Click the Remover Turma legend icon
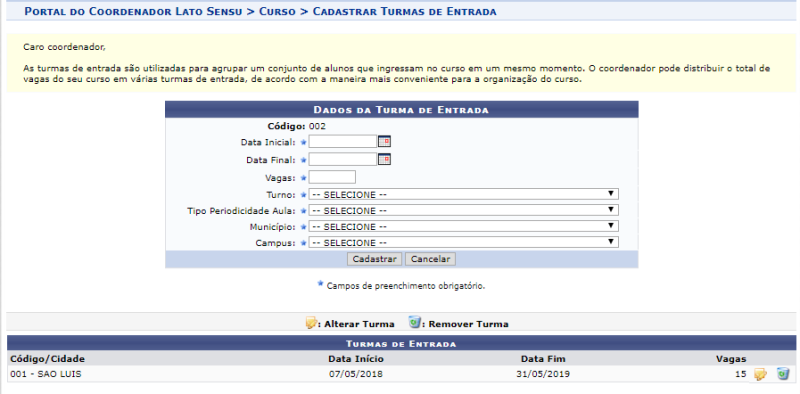The height and width of the screenshot is (394, 800). tap(414, 323)
